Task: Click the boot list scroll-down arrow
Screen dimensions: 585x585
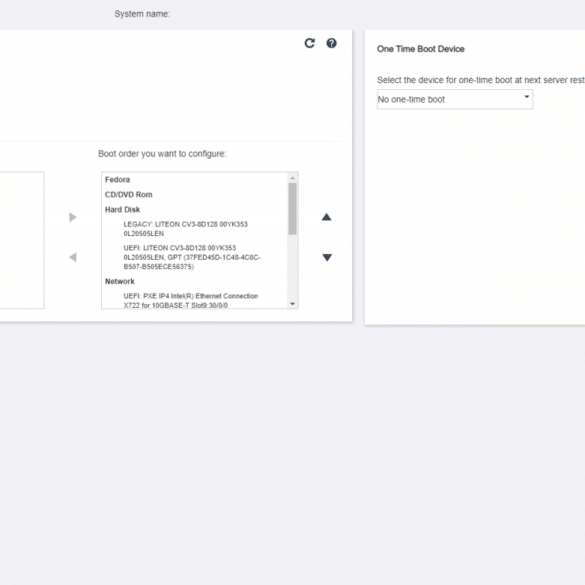Action: (292, 304)
